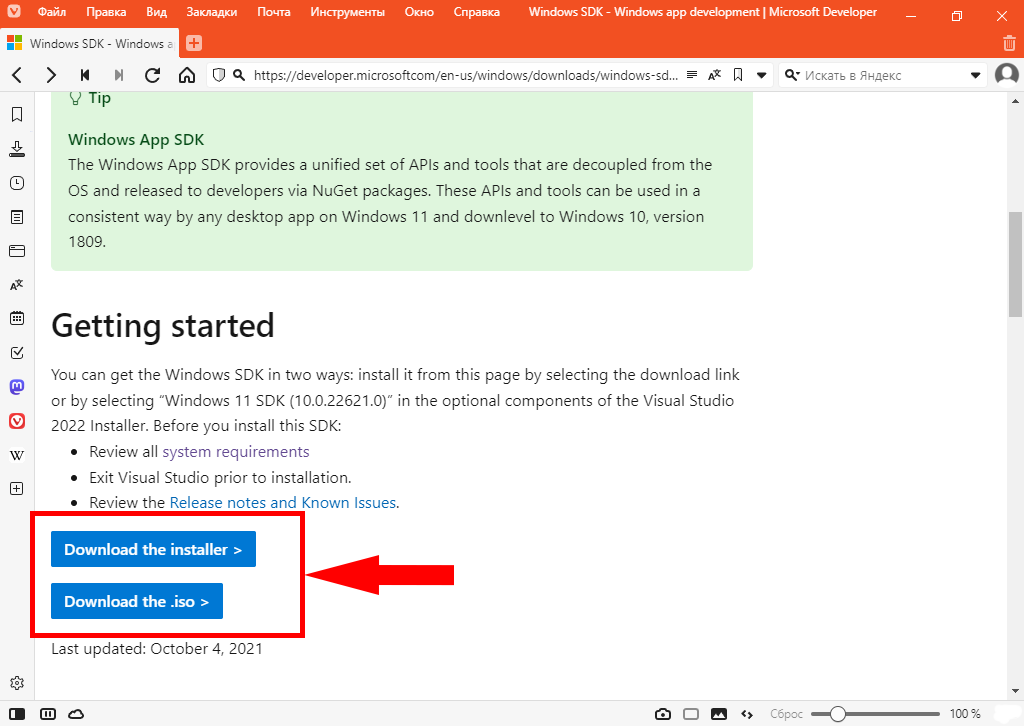Open the Закладки menu

point(211,12)
